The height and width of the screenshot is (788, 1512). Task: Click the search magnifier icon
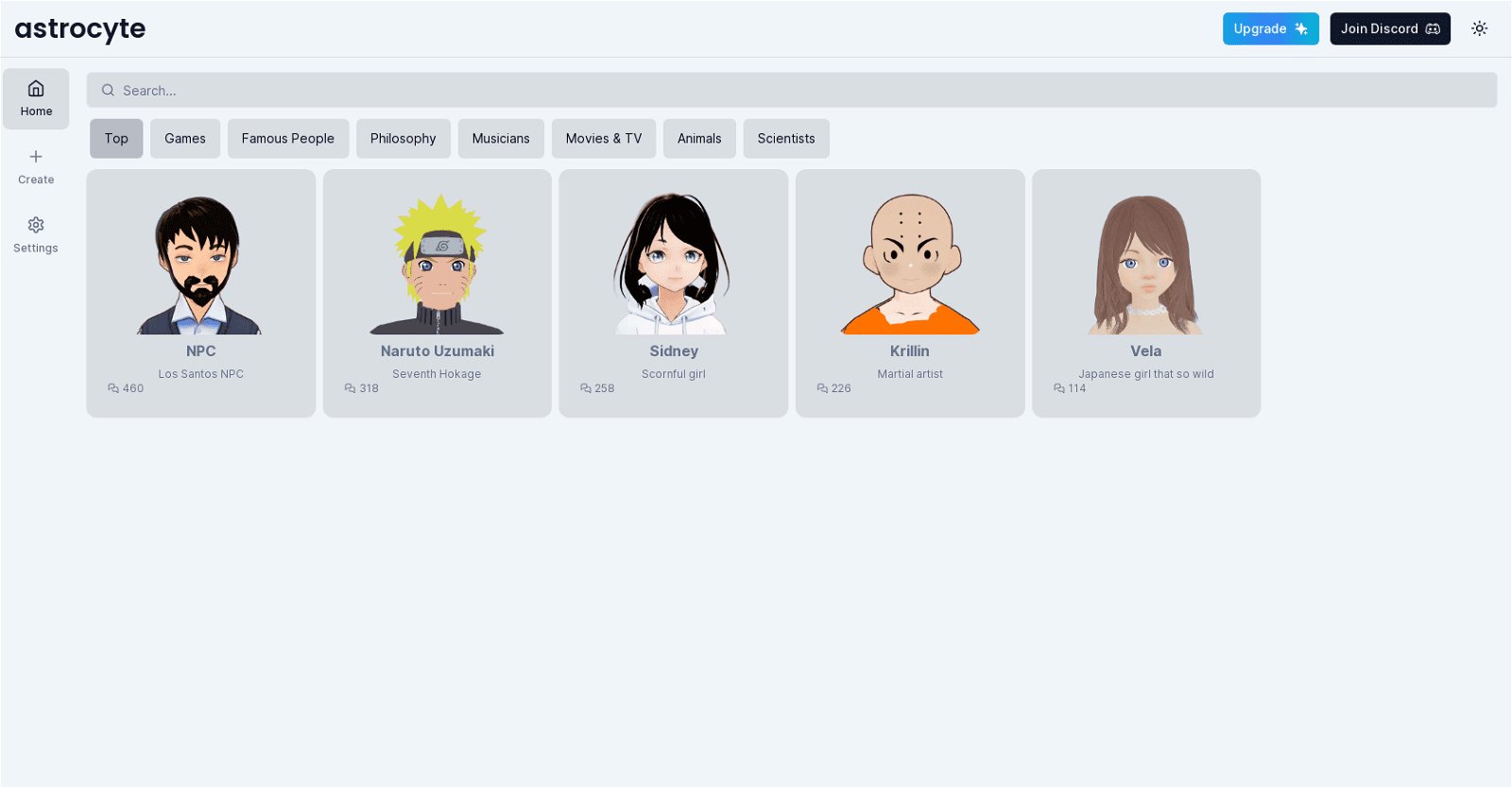click(x=108, y=91)
